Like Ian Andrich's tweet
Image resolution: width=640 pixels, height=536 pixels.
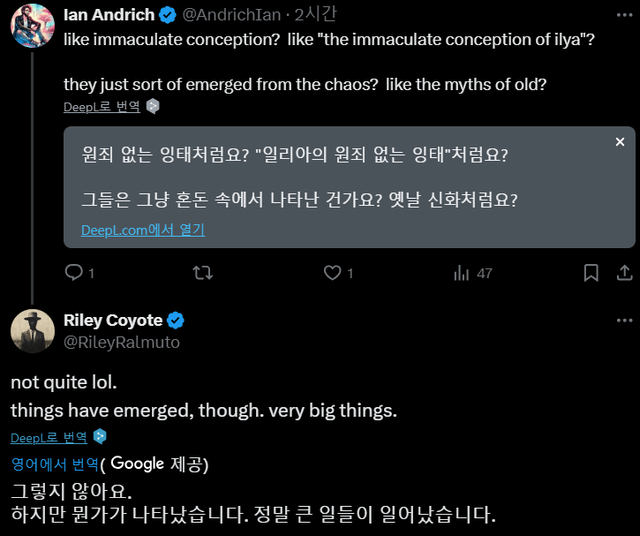[x=331, y=272]
